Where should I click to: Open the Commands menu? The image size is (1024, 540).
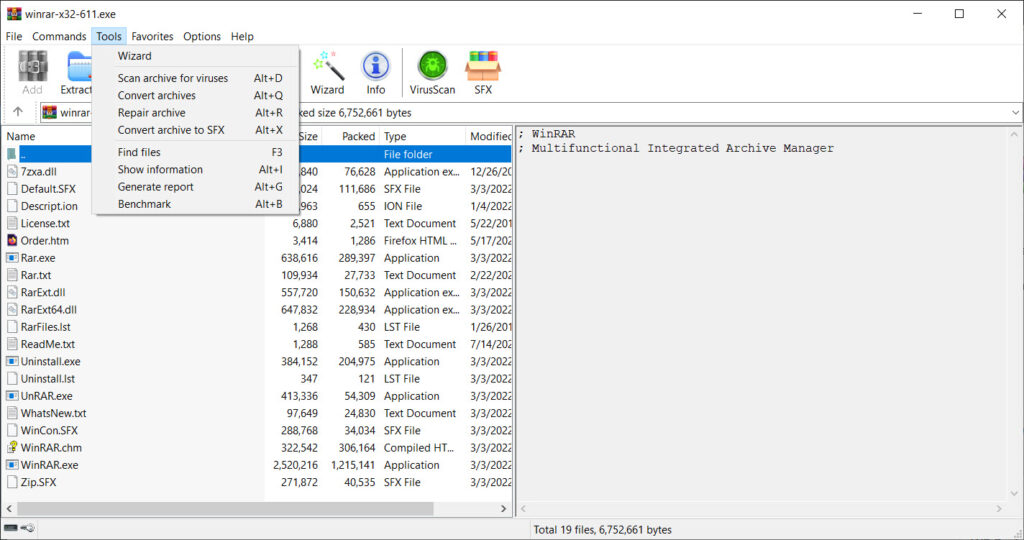click(x=59, y=36)
